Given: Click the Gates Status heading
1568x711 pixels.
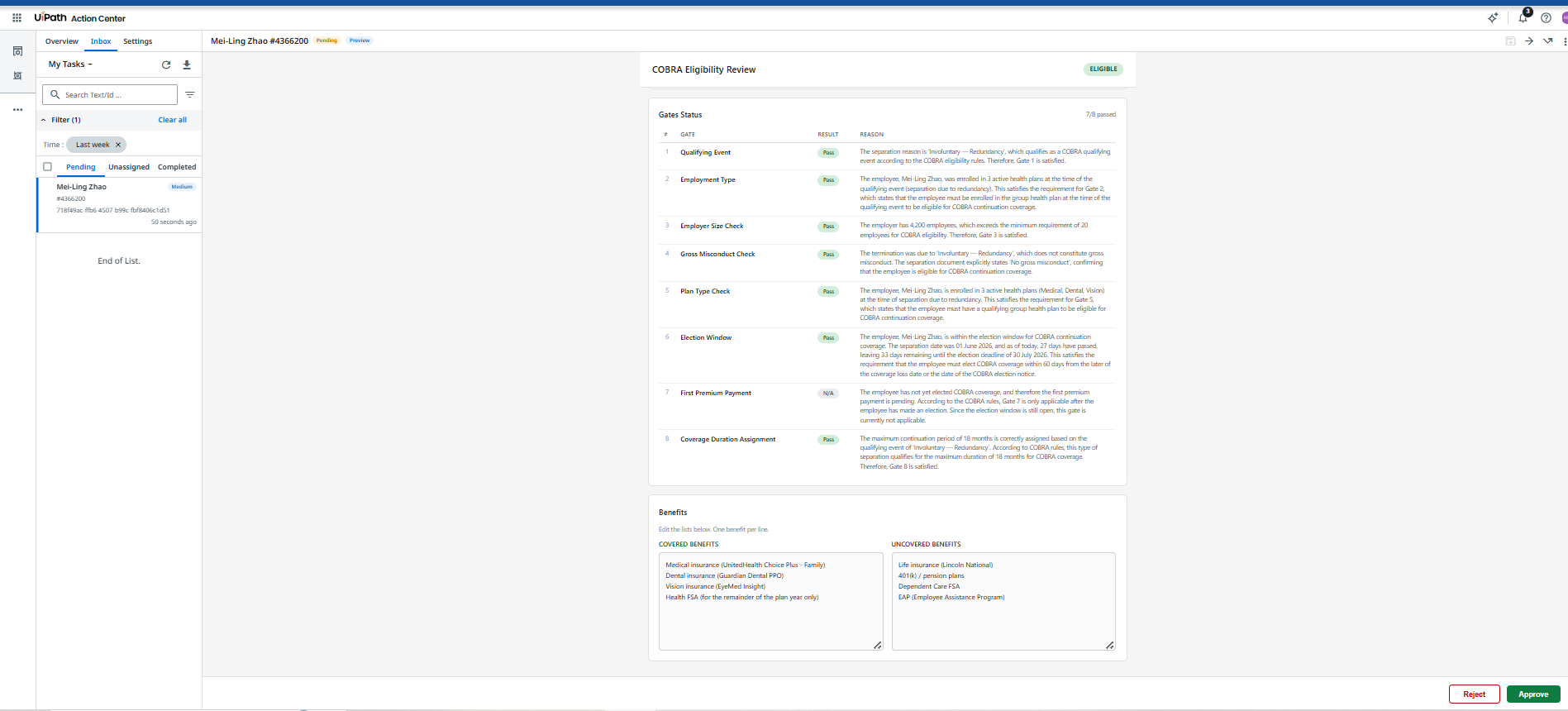Looking at the screenshot, I should tap(680, 115).
